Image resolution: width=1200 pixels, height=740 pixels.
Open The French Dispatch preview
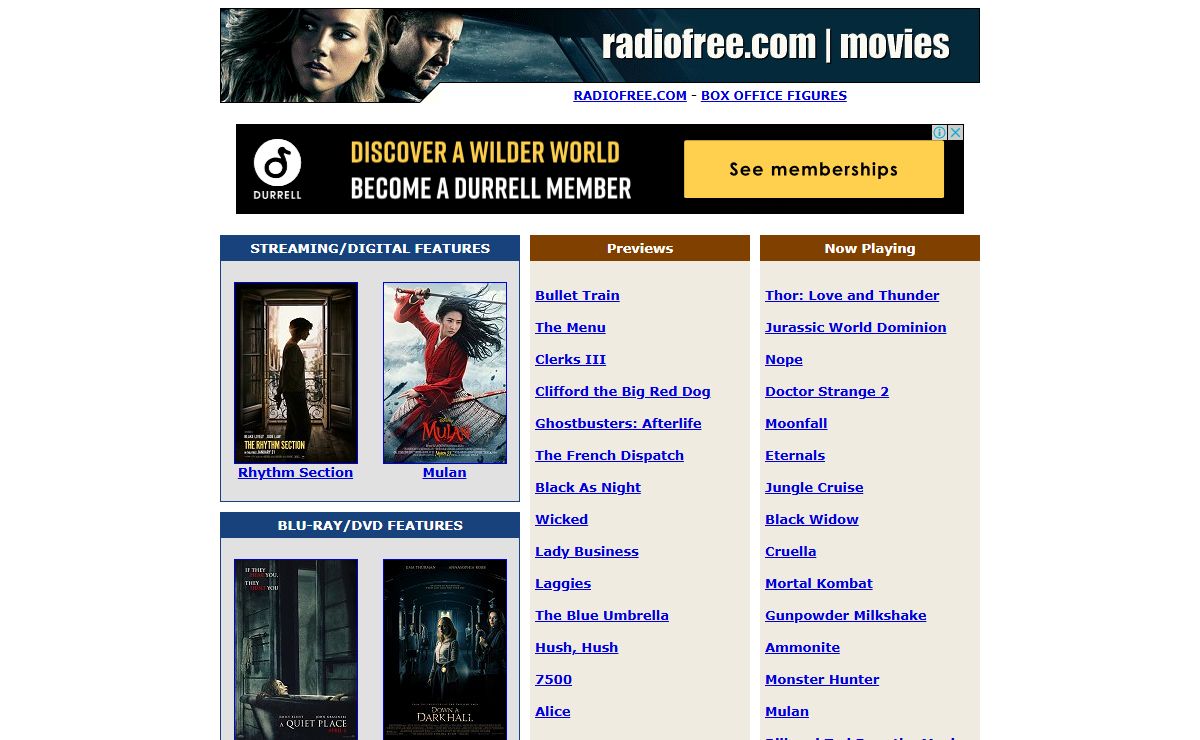(609, 455)
